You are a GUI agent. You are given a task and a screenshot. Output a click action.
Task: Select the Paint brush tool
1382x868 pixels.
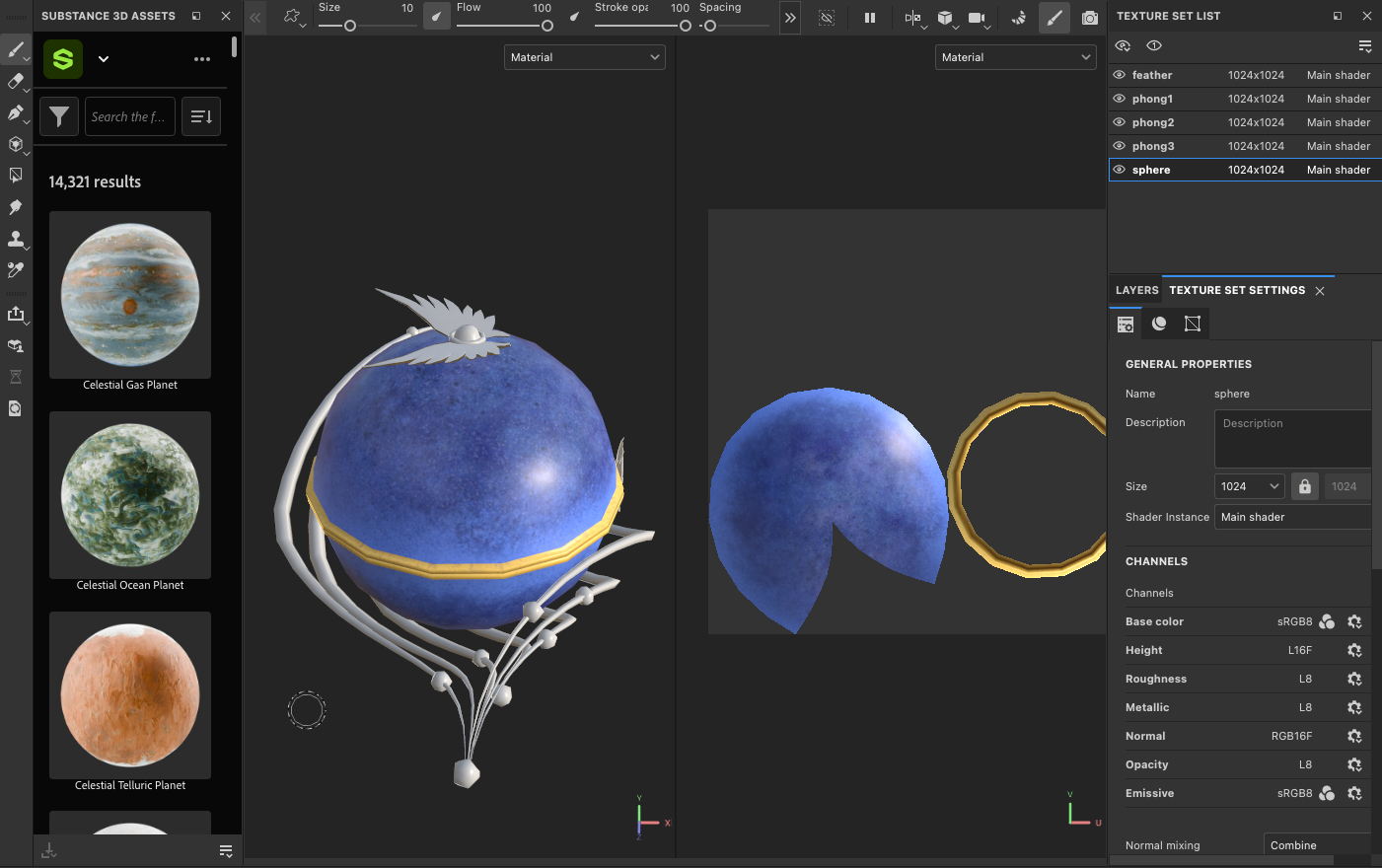(16, 49)
